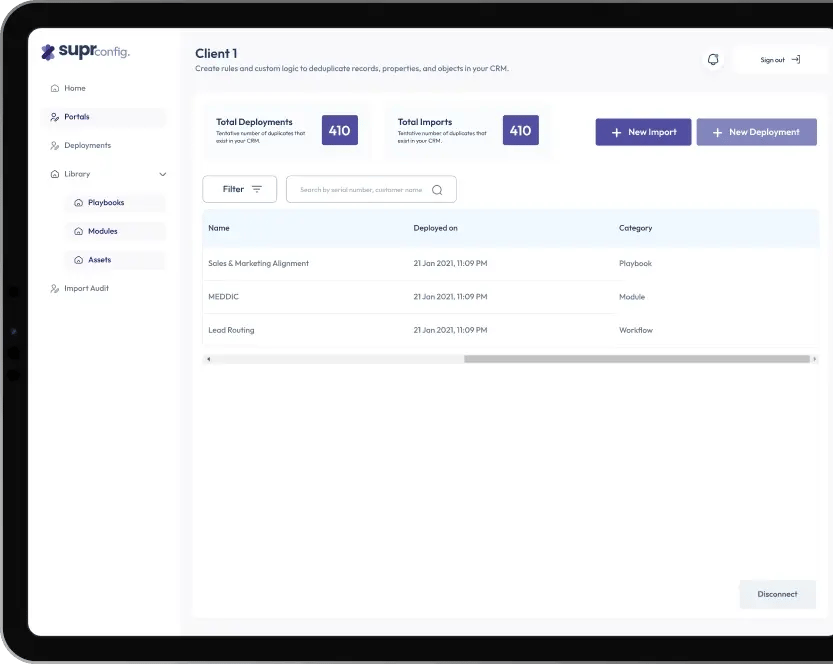
Task: Click the suprconfig logo
Action: pos(86,52)
